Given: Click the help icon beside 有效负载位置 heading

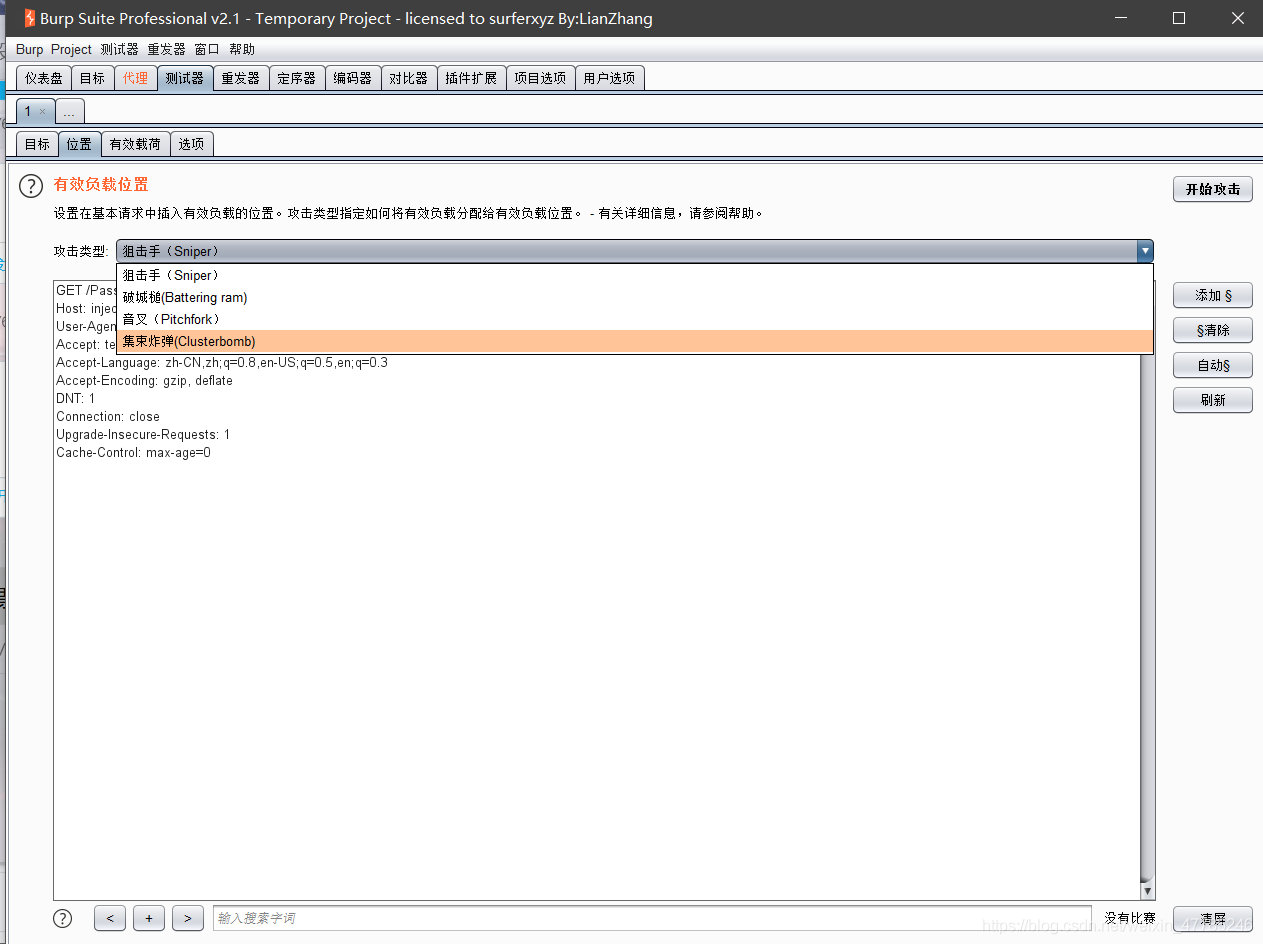Looking at the screenshot, I should coord(32,186).
